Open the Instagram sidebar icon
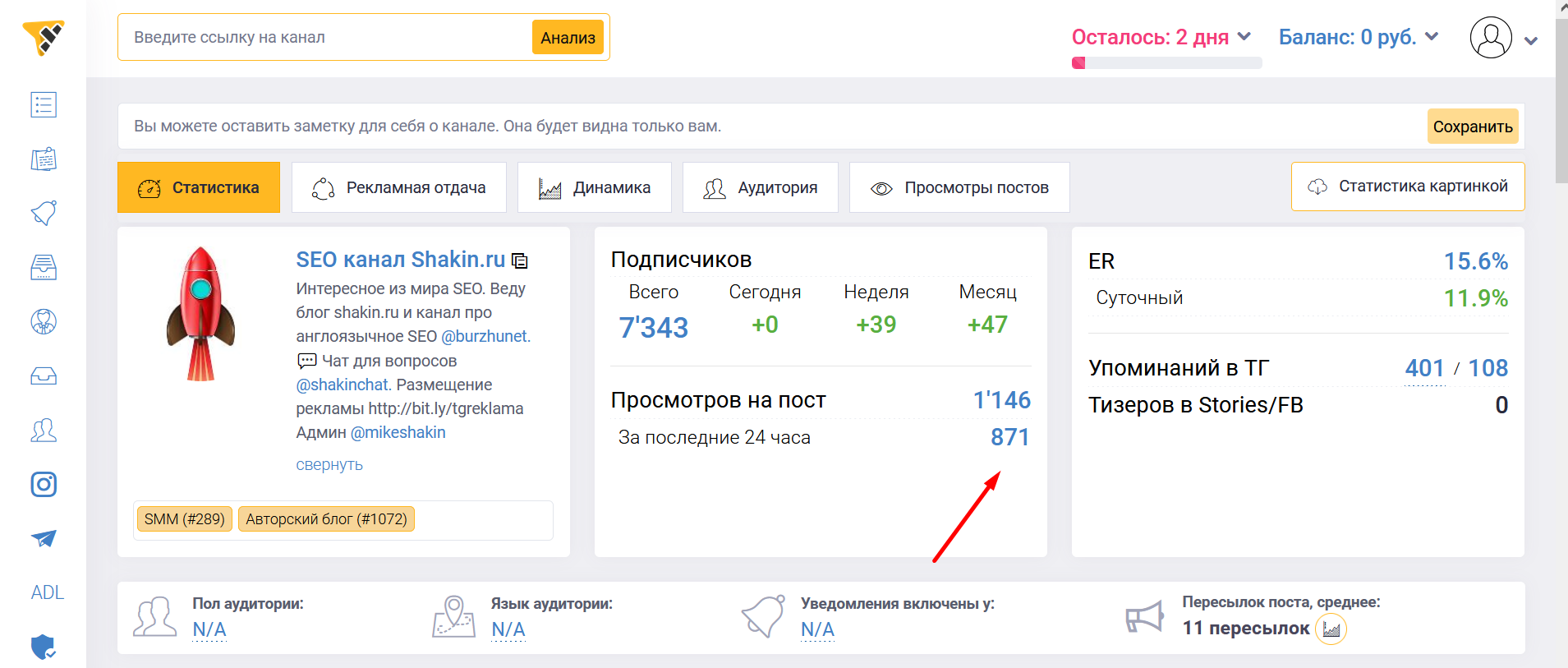1568x668 pixels. (x=44, y=484)
